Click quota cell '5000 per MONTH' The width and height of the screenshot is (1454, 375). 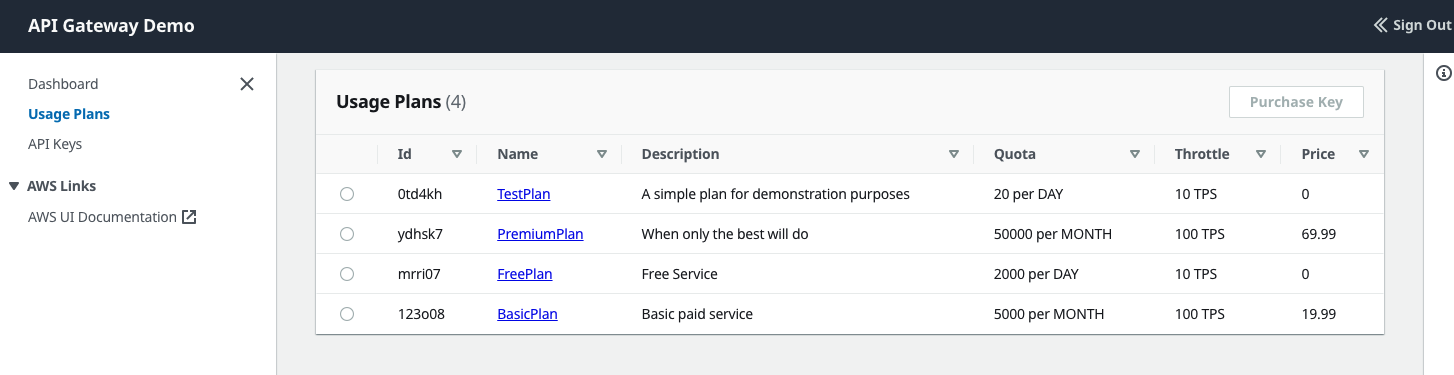pos(1049,314)
